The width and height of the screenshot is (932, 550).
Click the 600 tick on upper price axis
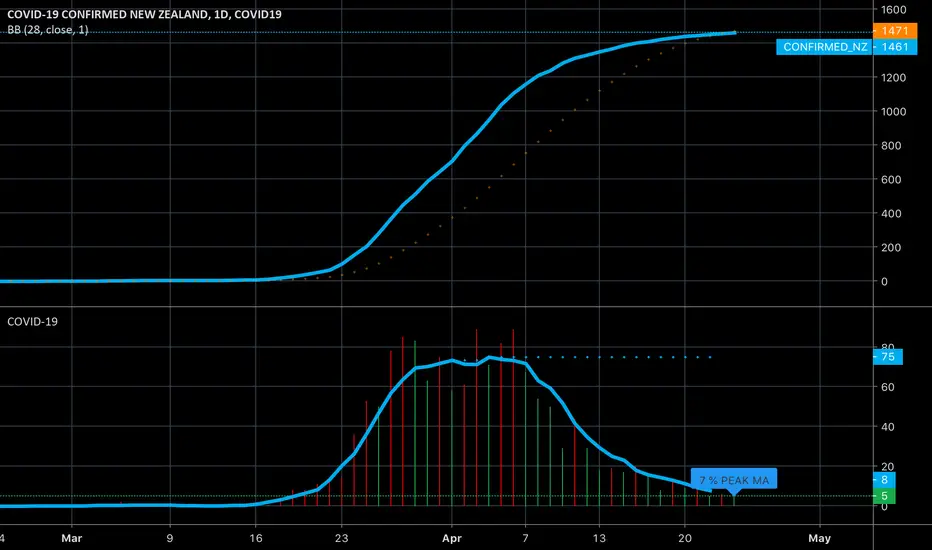891,180
